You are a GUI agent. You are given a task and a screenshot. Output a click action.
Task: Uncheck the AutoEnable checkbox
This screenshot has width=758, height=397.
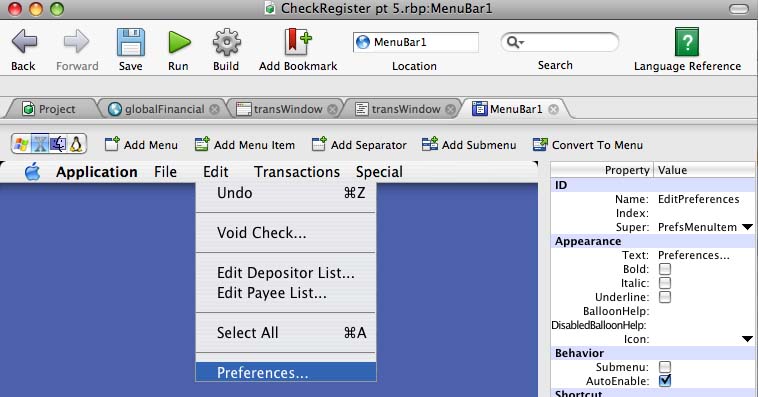coord(665,381)
